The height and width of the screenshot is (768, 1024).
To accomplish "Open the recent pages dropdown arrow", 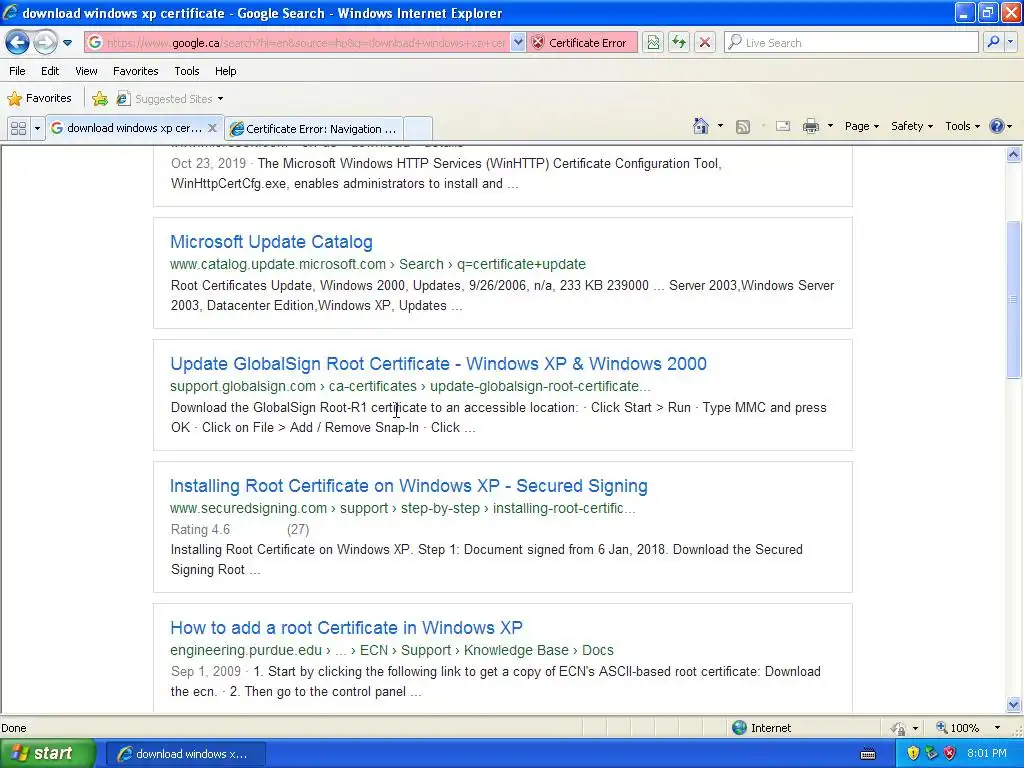I will point(67,43).
